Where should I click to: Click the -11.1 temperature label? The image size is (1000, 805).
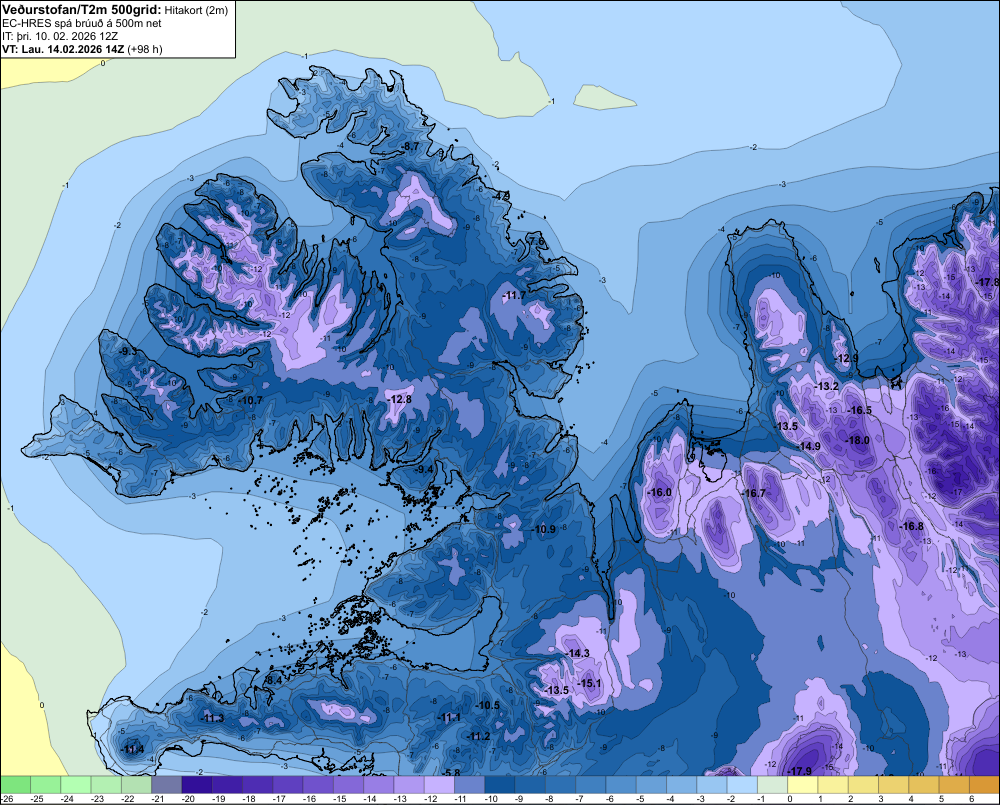tap(449, 718)
